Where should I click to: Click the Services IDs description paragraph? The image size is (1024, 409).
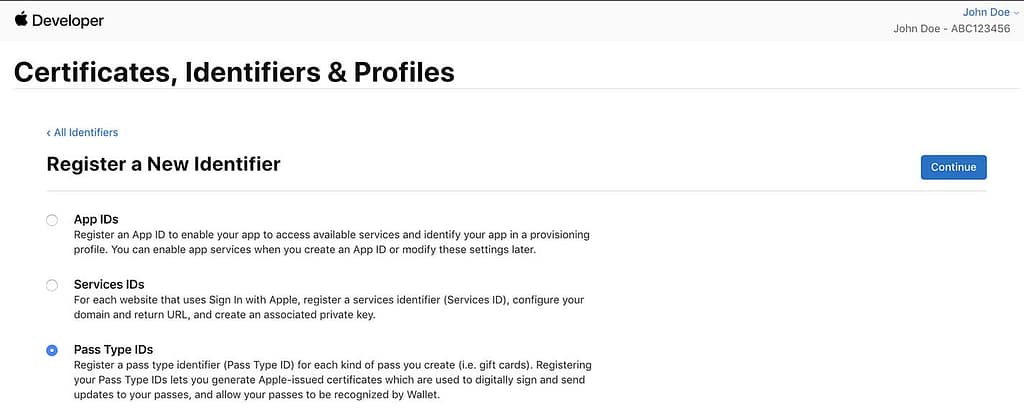[x=329, y=308]
